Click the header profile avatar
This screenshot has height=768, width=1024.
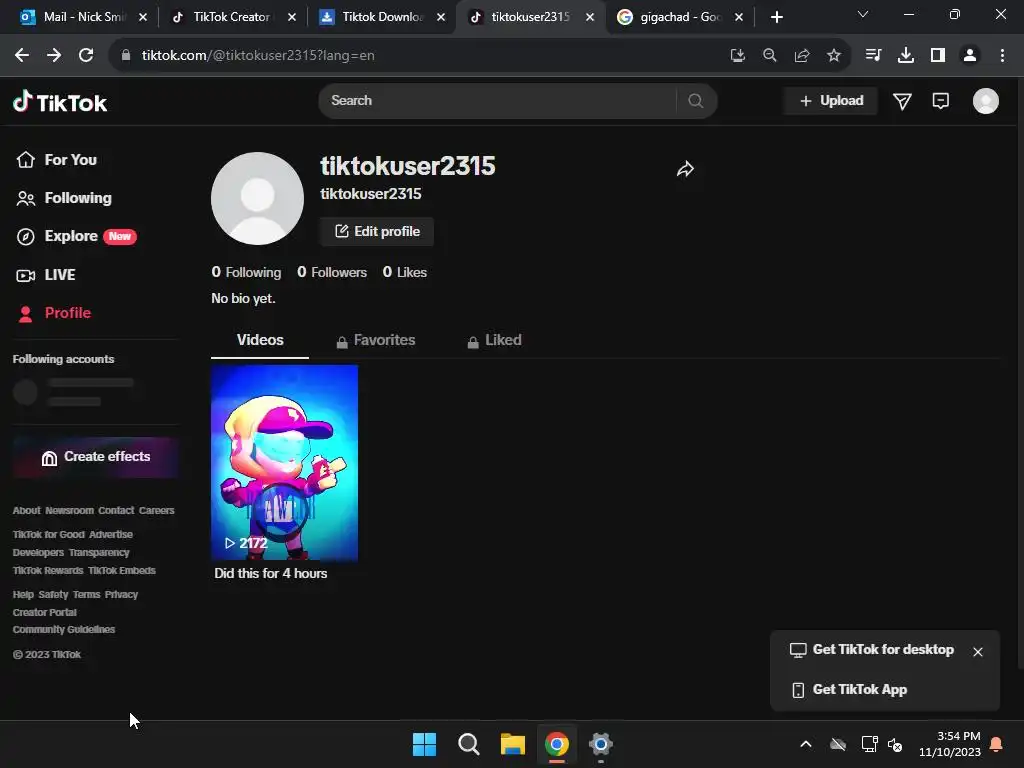point(985,101)
